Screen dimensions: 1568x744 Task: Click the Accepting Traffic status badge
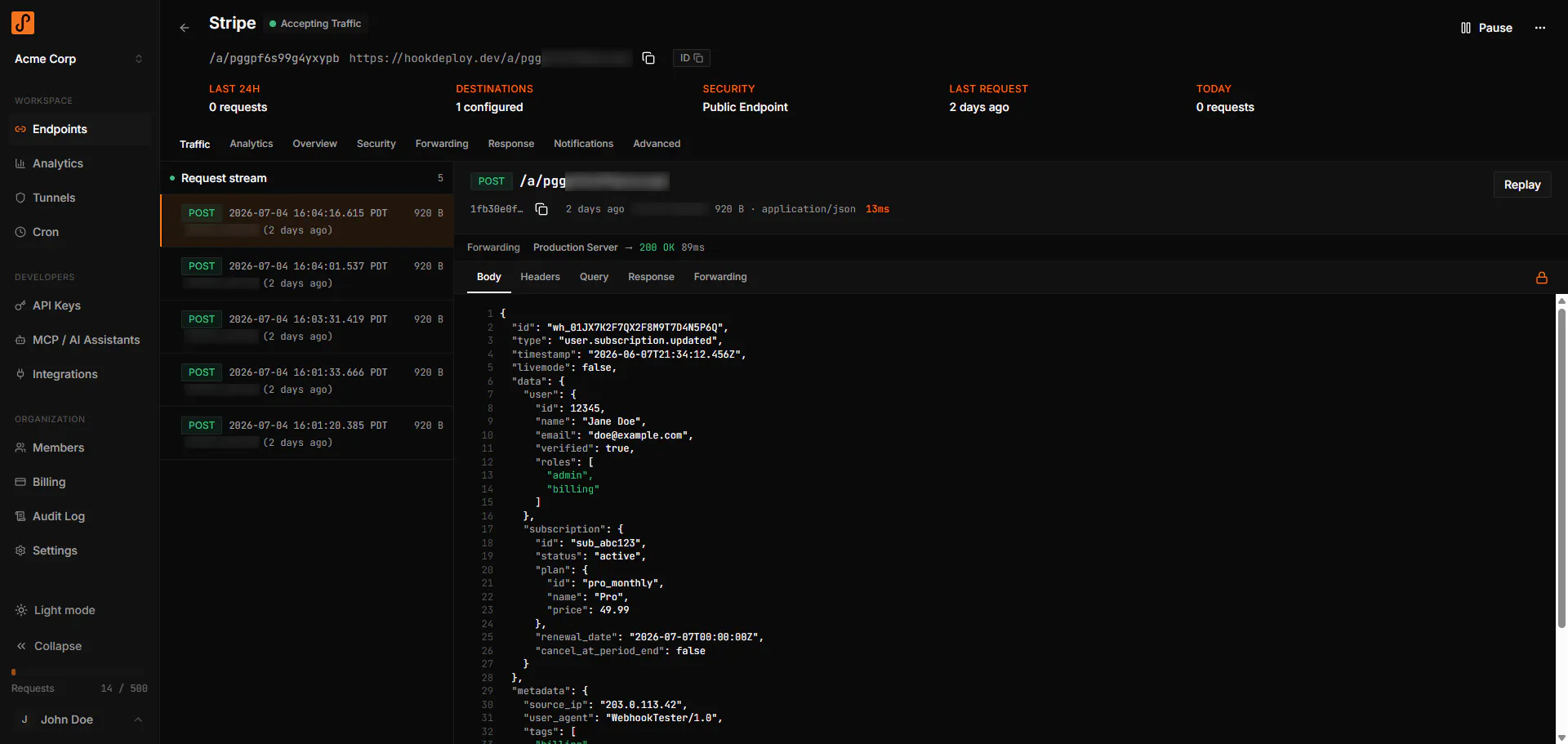pos(315,24)
